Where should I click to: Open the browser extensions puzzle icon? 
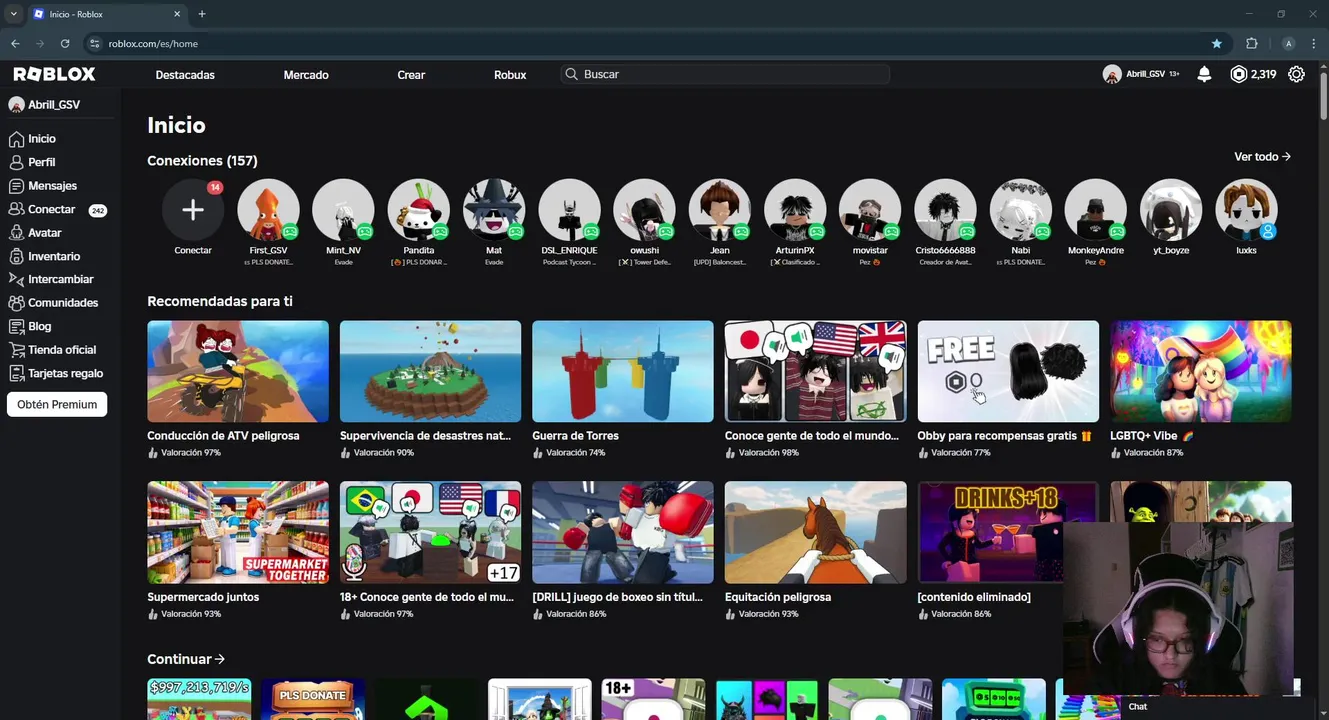click(x=1251, y=43)
